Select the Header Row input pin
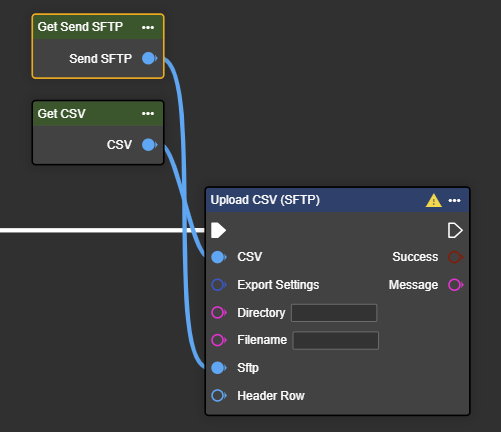Screen dimensions: 501x432 pos(219,396)
